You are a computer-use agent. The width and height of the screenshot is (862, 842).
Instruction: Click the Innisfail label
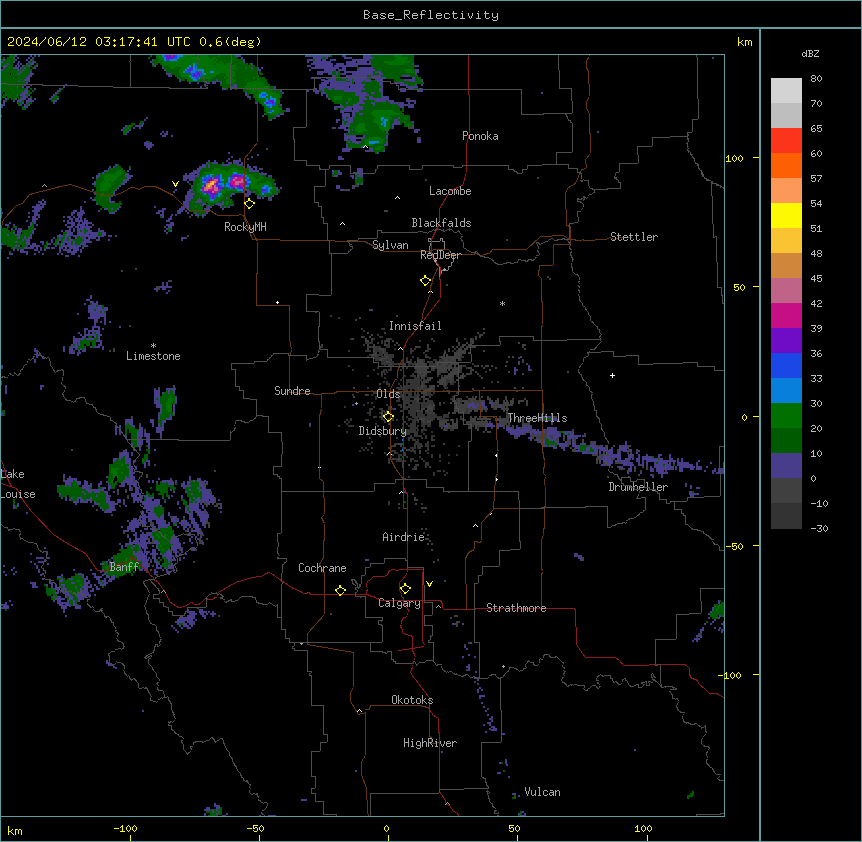pyautogui.click(x=415, y=326)
